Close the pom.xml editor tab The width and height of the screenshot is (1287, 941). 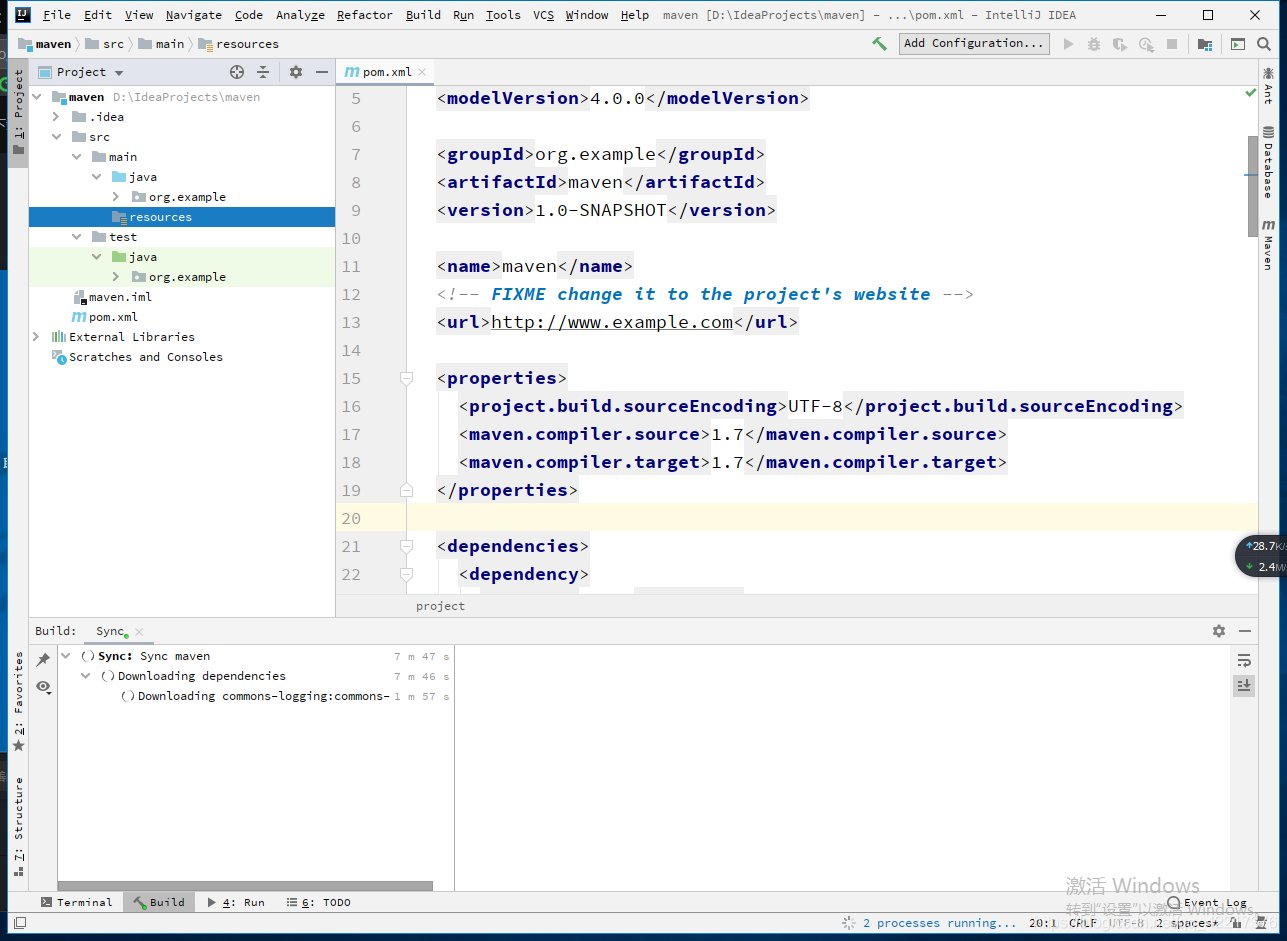tap(422, 72)
